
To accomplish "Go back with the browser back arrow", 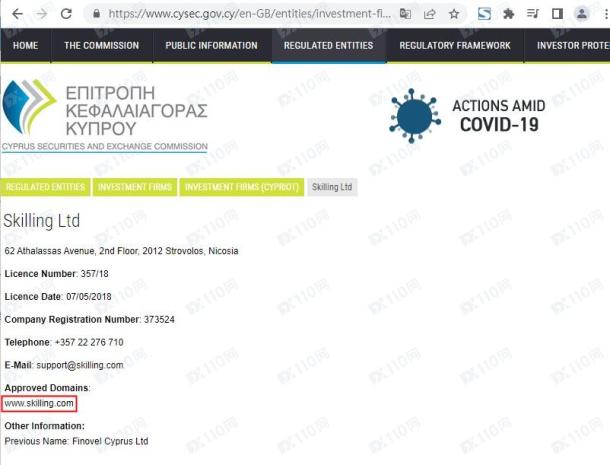I will [18, 14].
